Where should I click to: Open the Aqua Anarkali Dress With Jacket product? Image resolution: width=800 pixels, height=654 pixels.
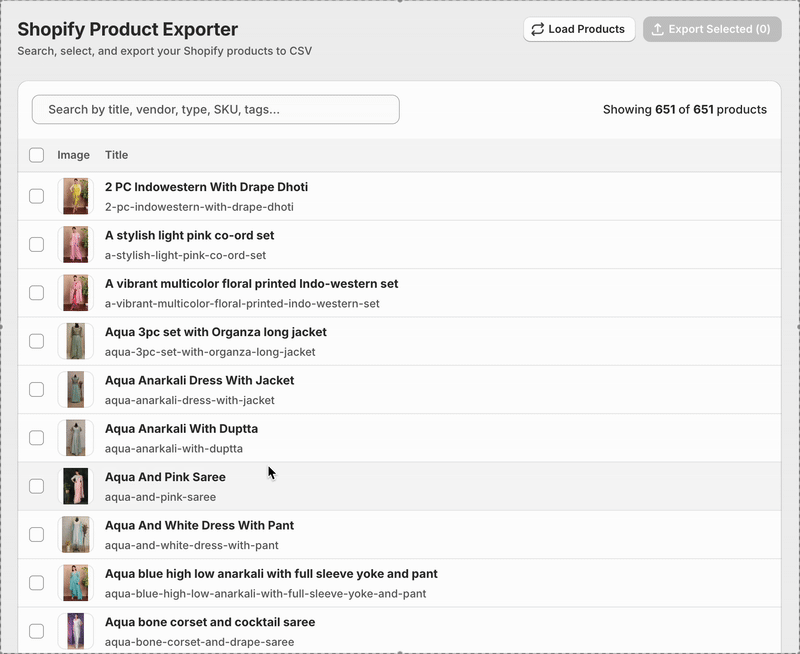[x=200, y=380]
